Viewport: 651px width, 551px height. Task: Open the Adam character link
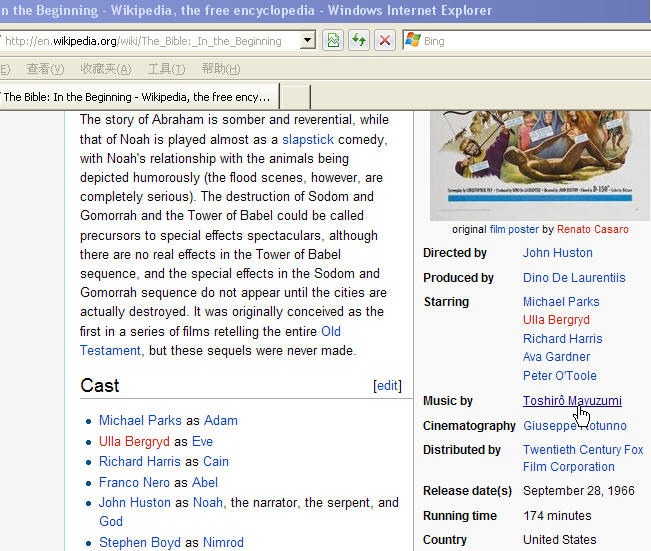(220, 421)
